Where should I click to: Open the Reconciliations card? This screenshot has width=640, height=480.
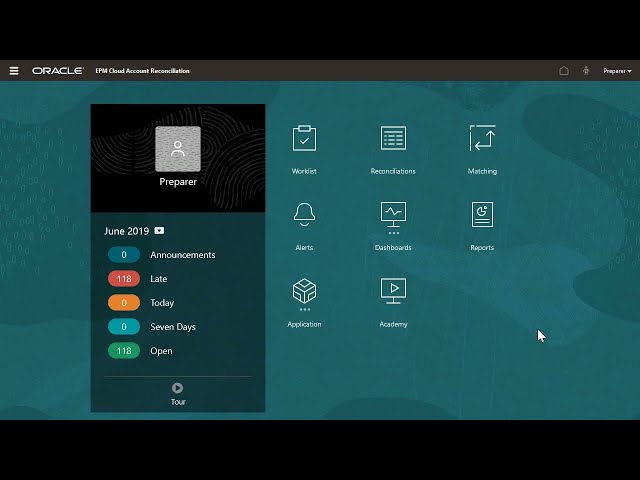pyautogui.click(x=393, y=150)
